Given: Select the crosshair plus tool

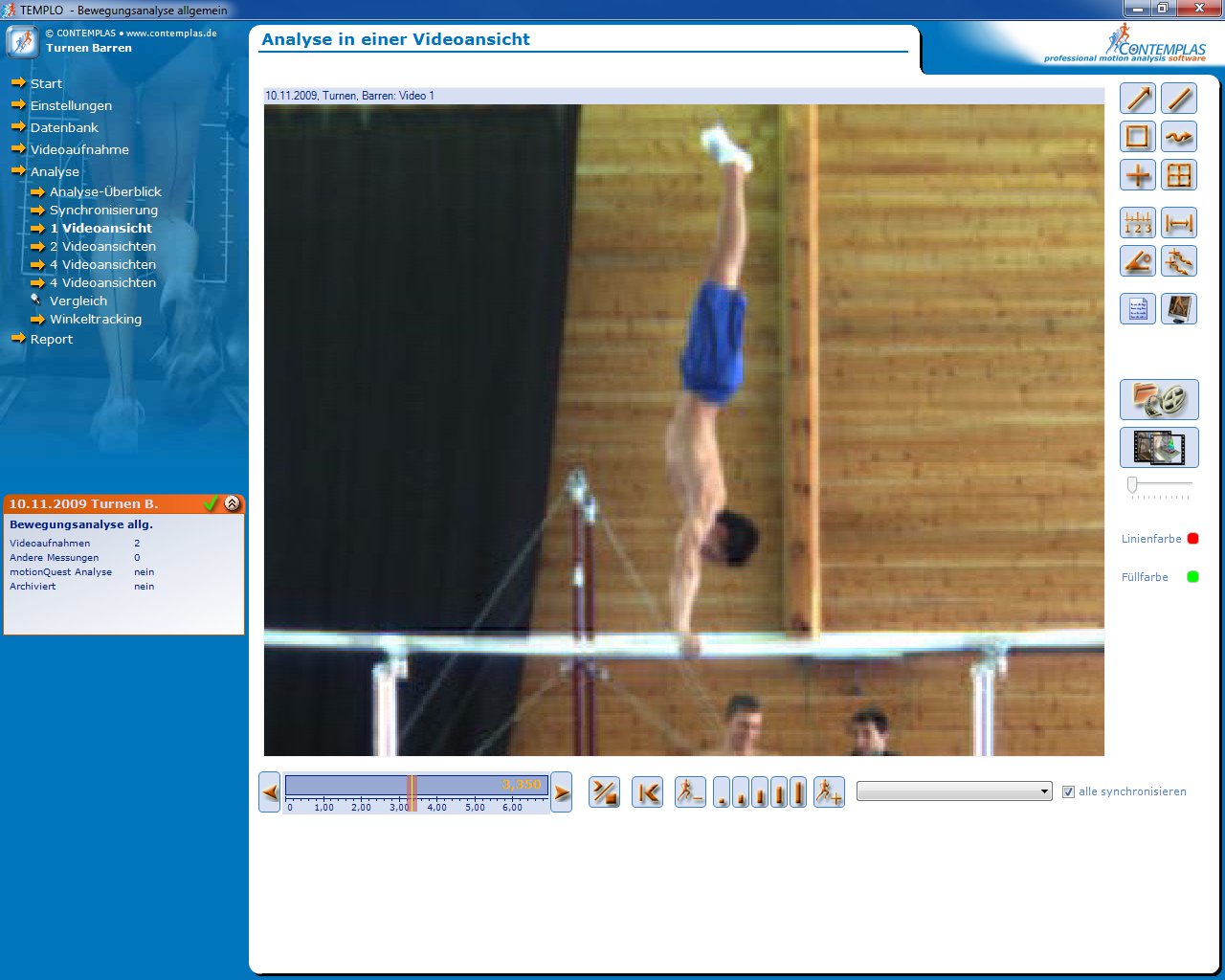Looking at the screenshot, I should point(1138,175).
